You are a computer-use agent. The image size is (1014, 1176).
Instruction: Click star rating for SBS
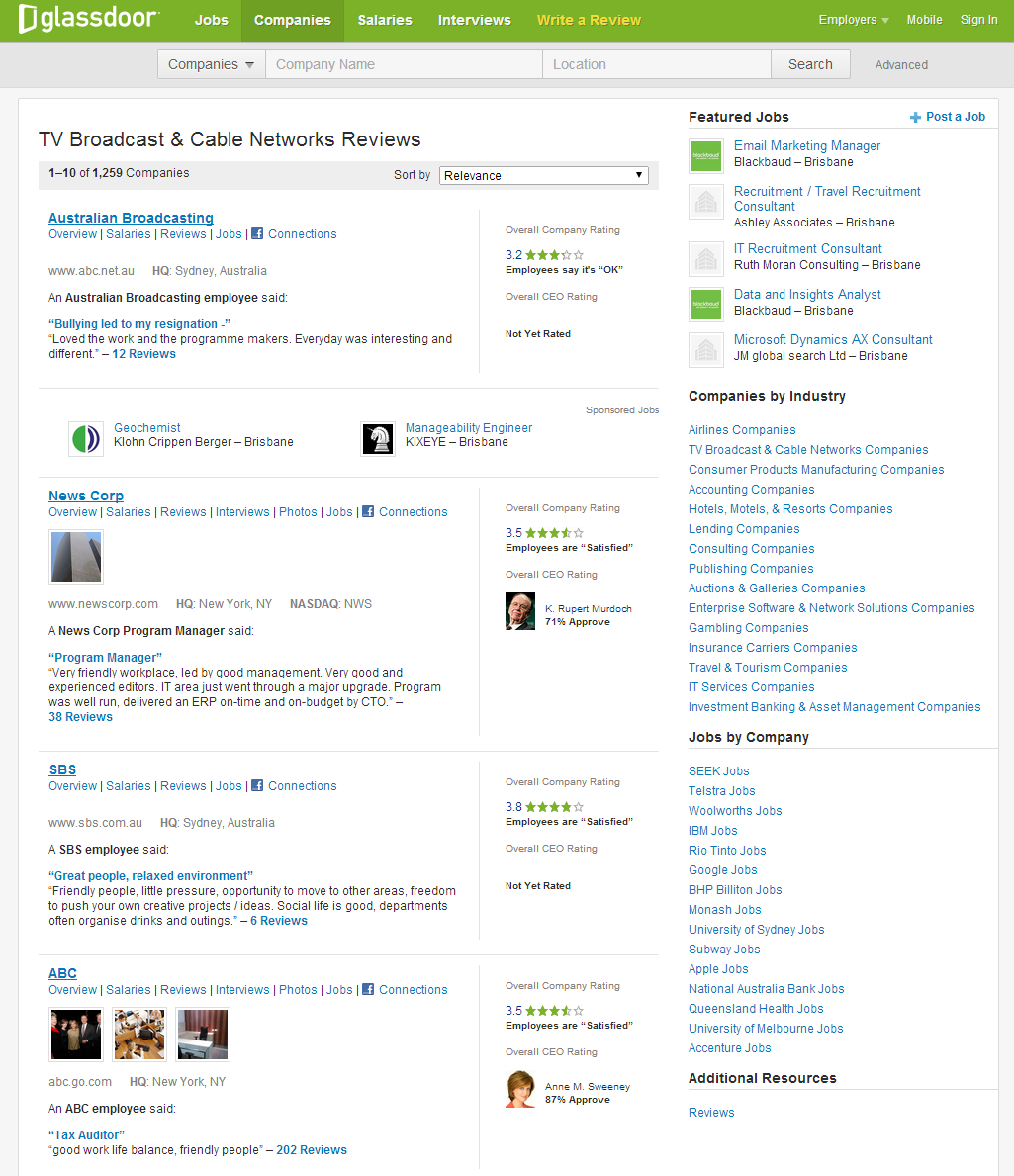point(554,807)
